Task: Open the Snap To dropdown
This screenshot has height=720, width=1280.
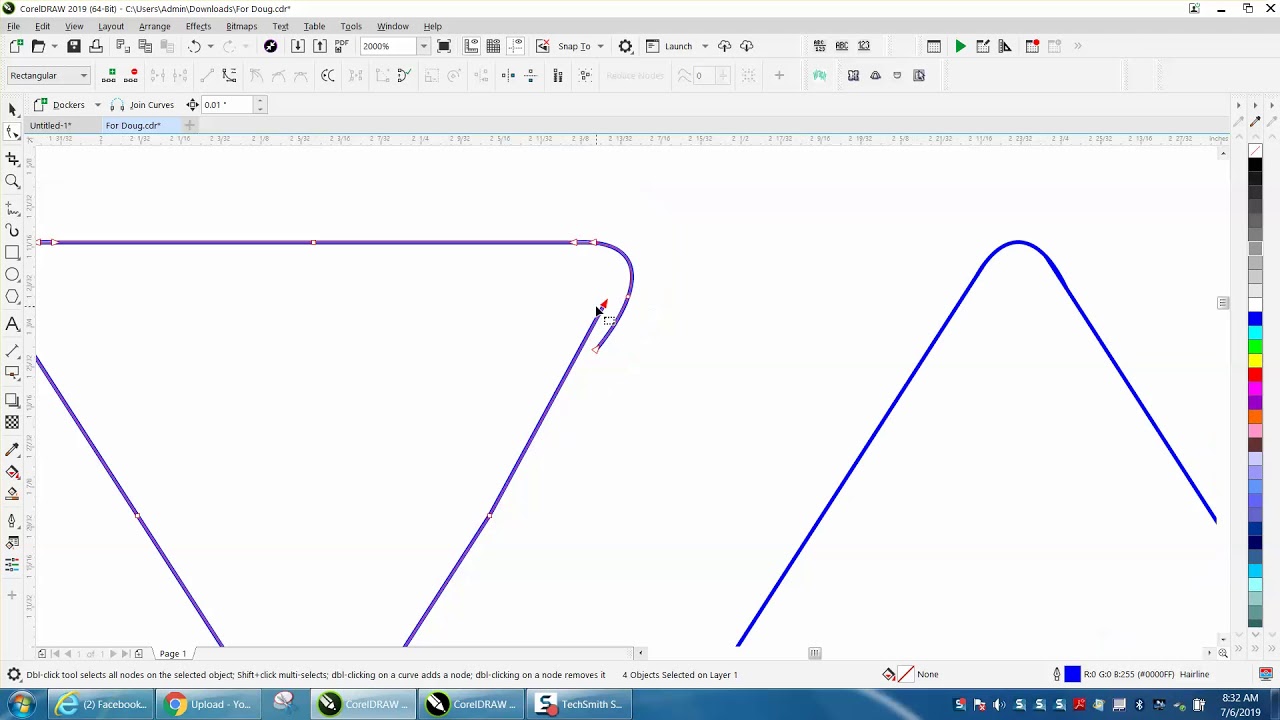Action: 600,46
